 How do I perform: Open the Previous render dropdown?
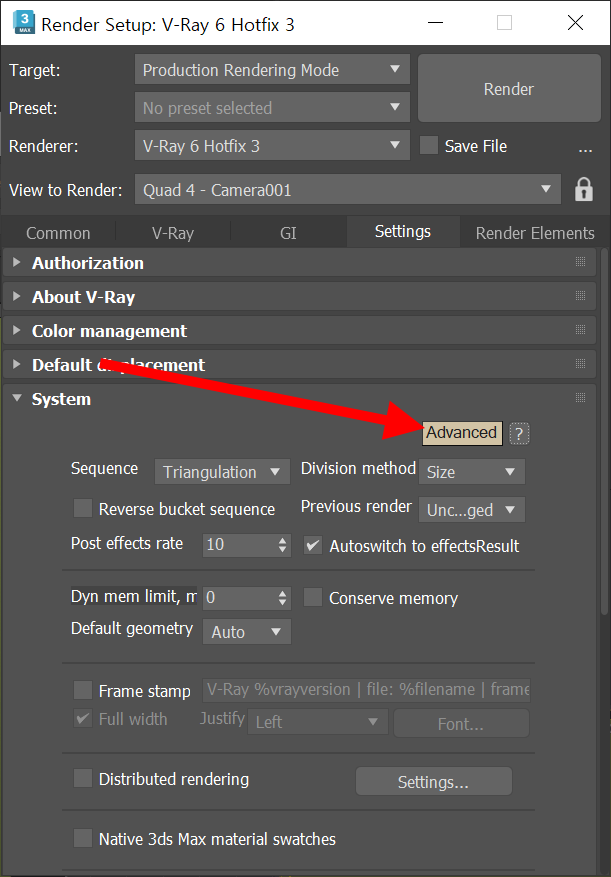click(472, 510)
